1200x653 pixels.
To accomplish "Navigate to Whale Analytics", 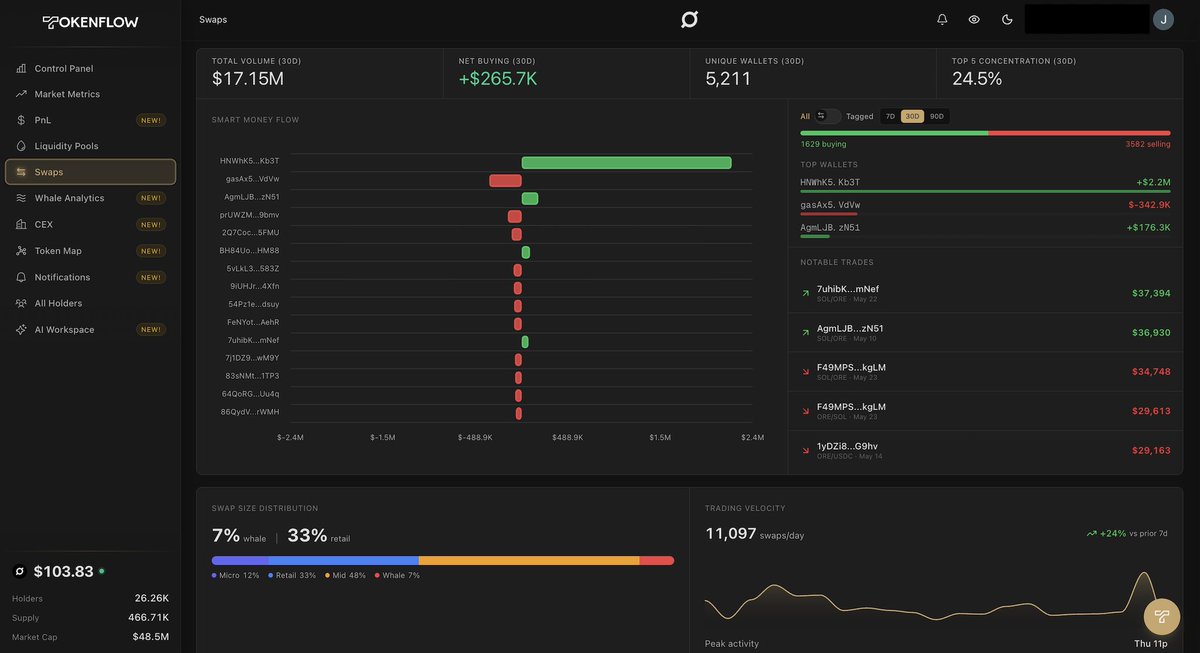I will click(x=90, y=198).
